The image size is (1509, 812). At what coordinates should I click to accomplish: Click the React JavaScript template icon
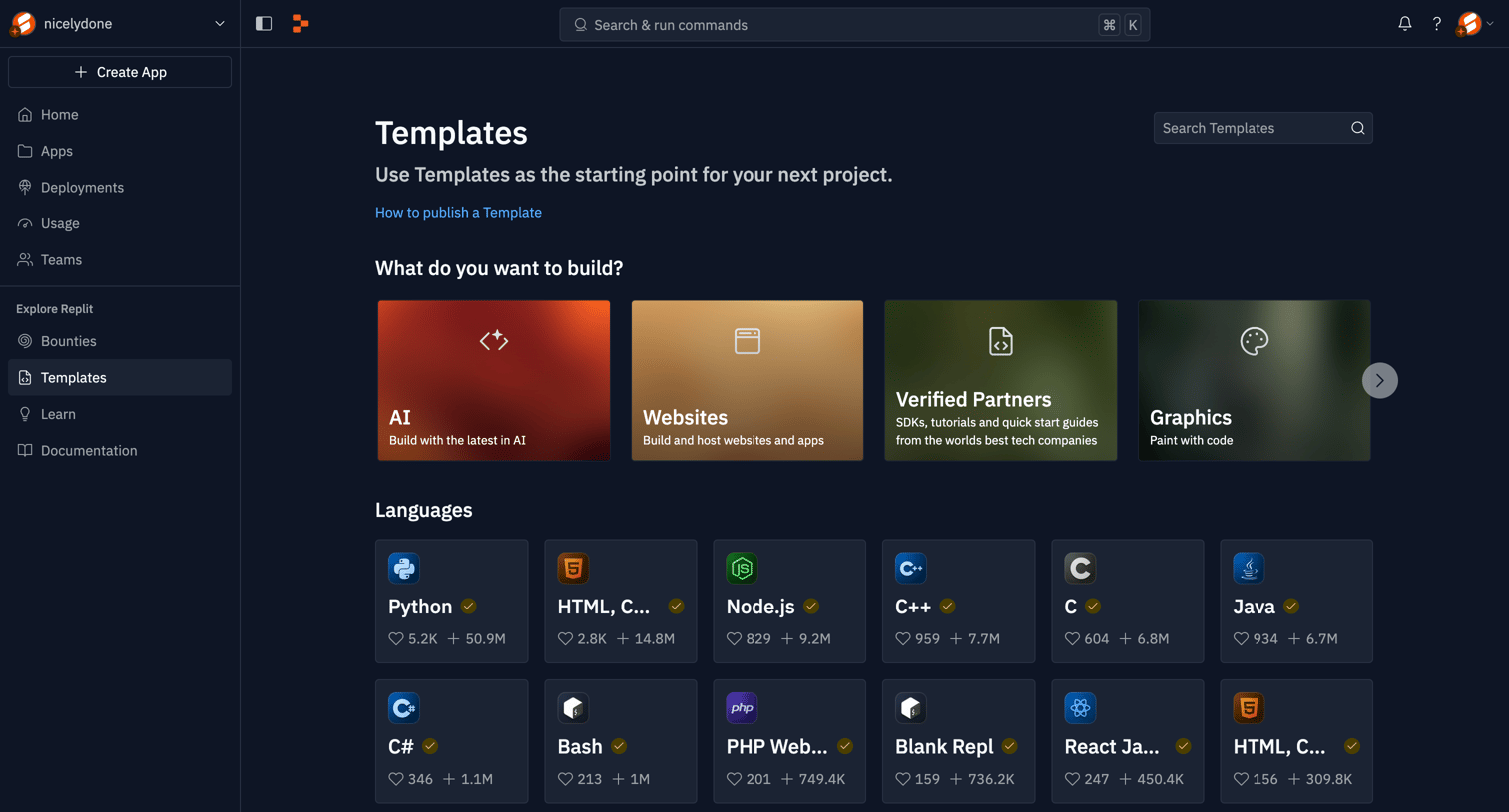[1080, 707]
